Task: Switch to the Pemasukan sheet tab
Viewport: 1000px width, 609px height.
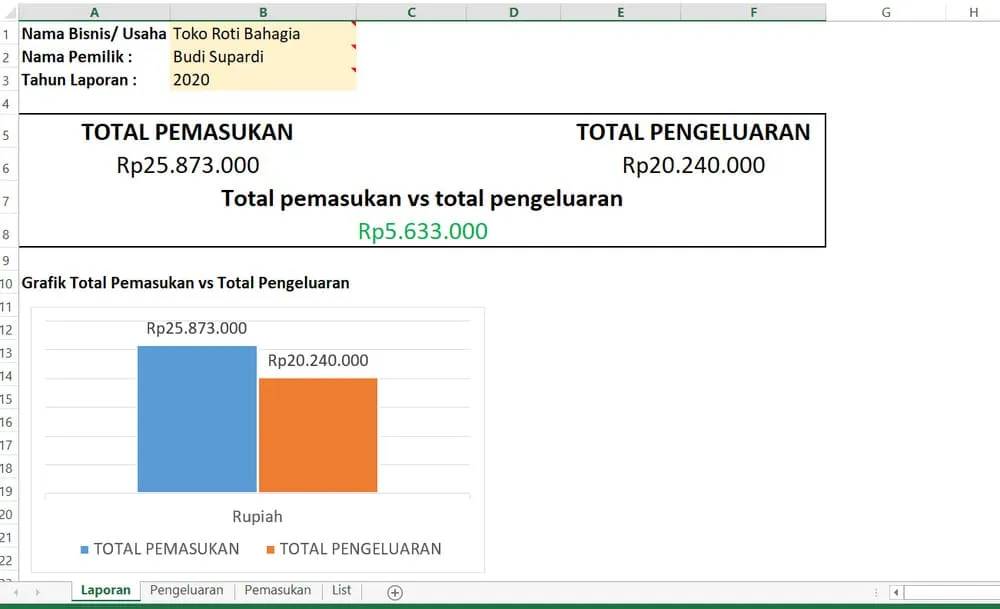Action: 277,590
